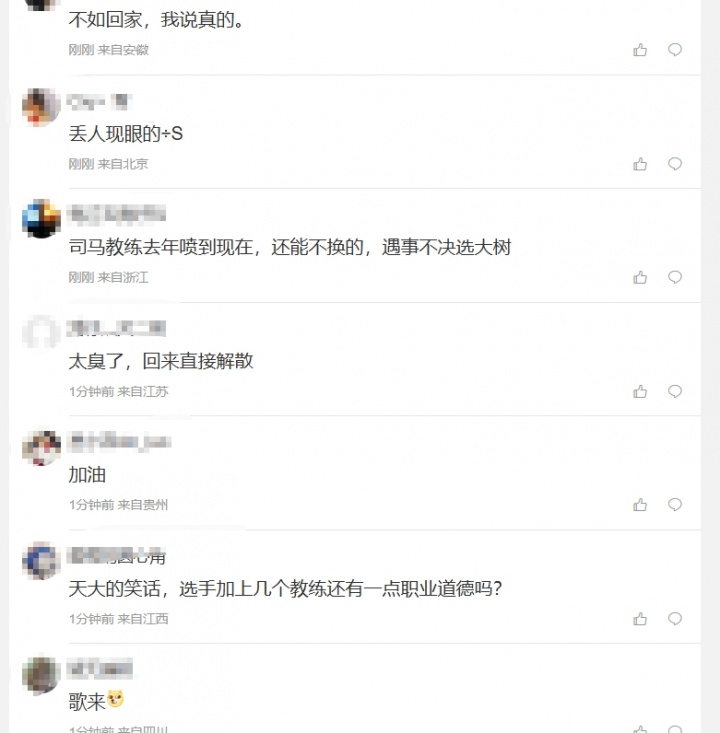Open username above "太臭了" comment
The height and width of the screenshot is (733, 720).
pyautogui.click(x=116, y=328)
